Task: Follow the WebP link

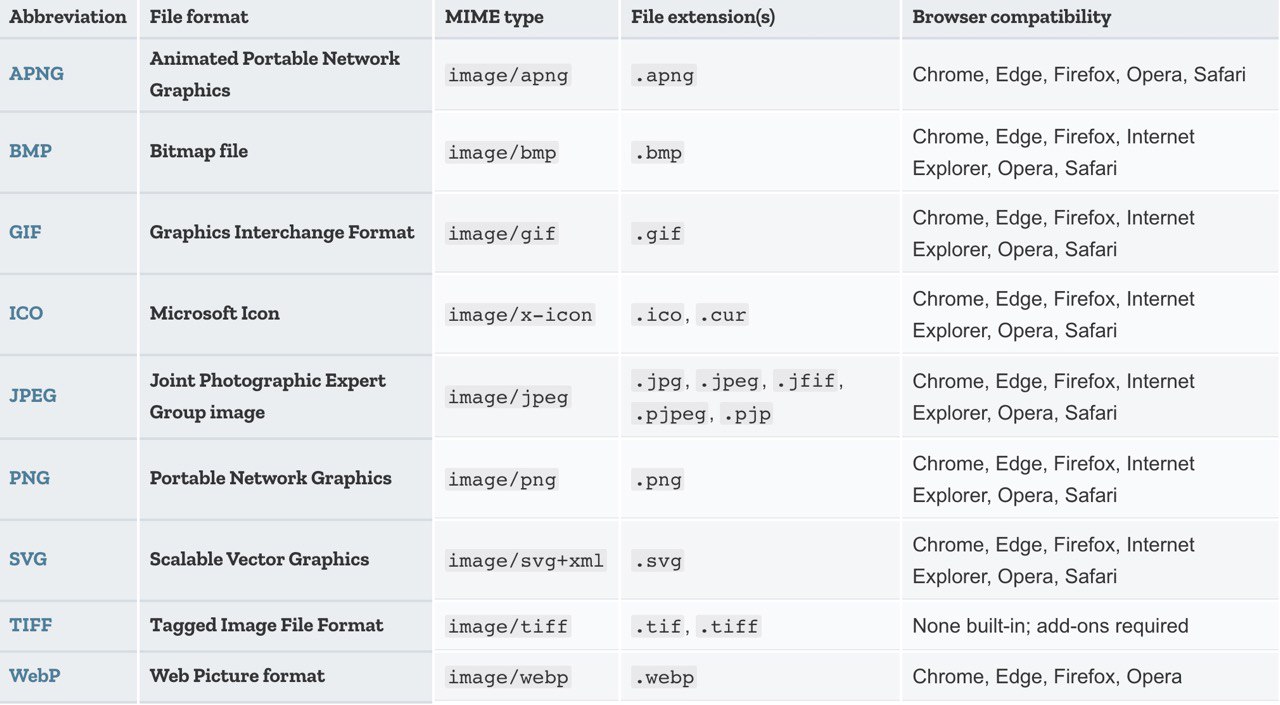Action: [34, 675]
